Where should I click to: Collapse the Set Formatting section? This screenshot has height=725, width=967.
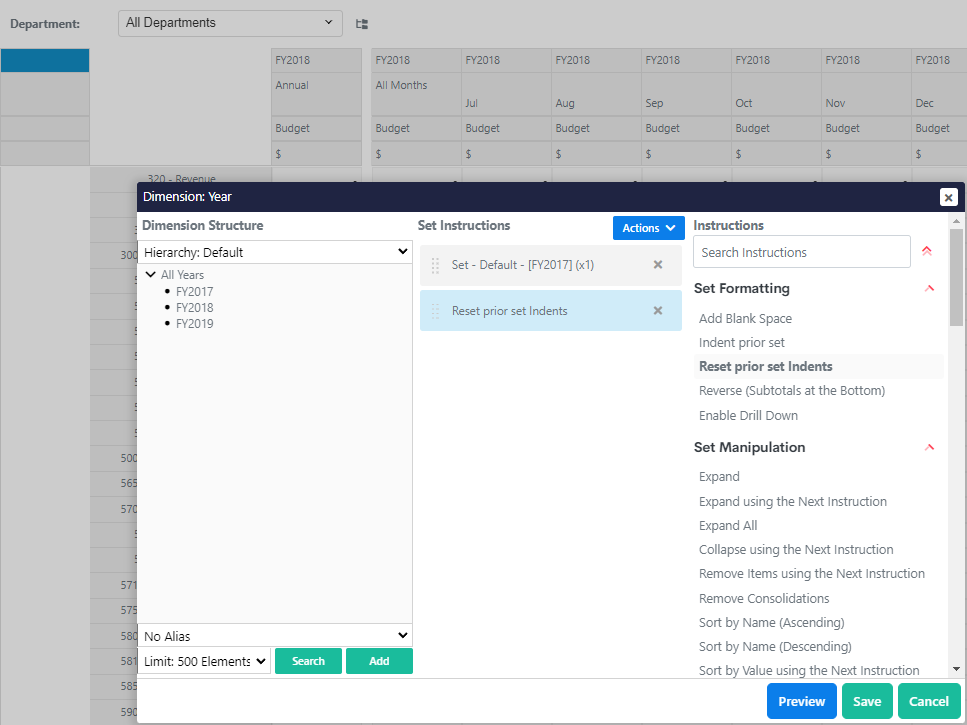click(929, 288)
